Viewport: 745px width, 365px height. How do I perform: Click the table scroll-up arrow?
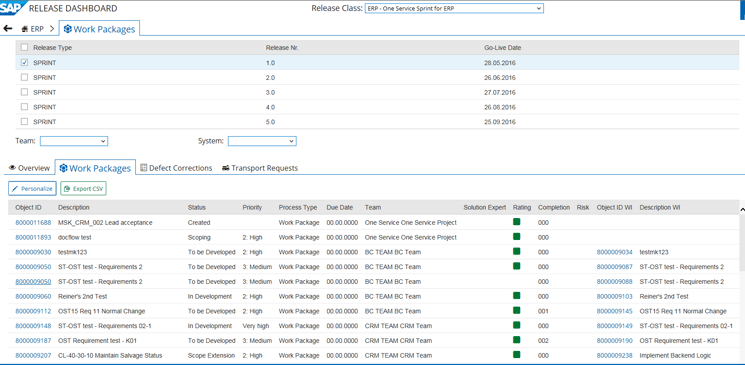[x=742, y=209]
